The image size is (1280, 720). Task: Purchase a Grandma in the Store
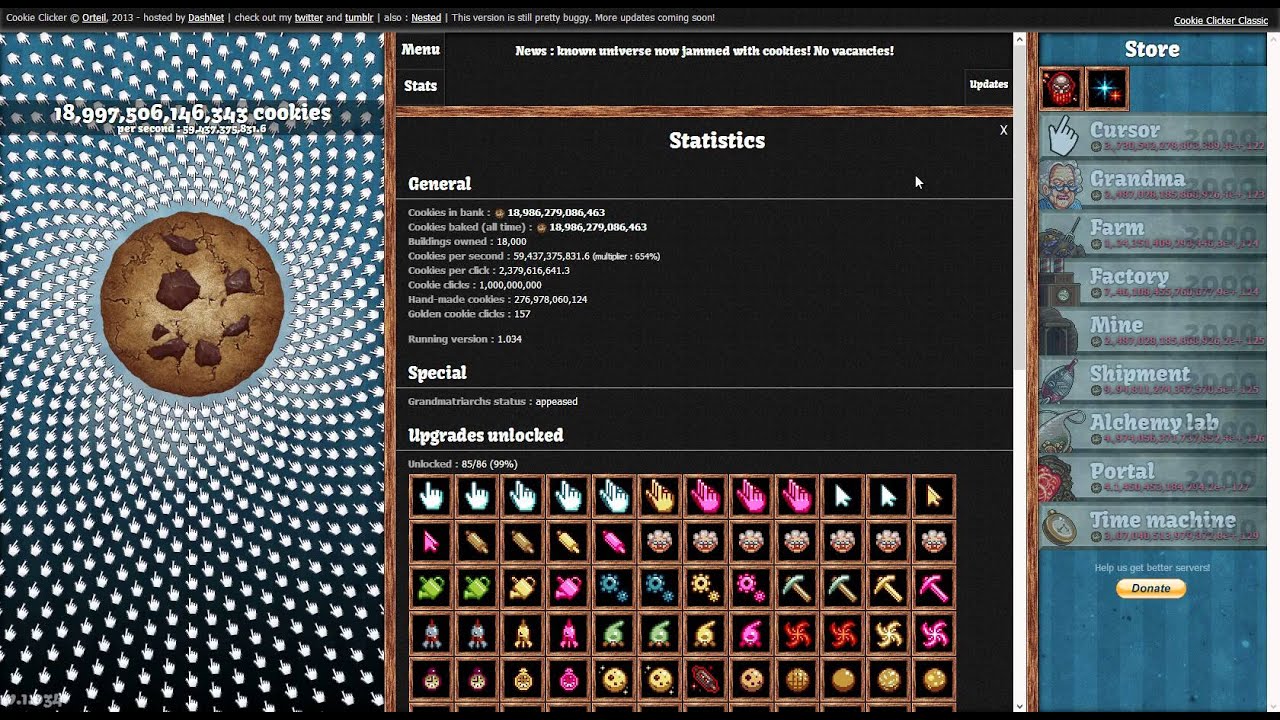tap(1152, 186)
